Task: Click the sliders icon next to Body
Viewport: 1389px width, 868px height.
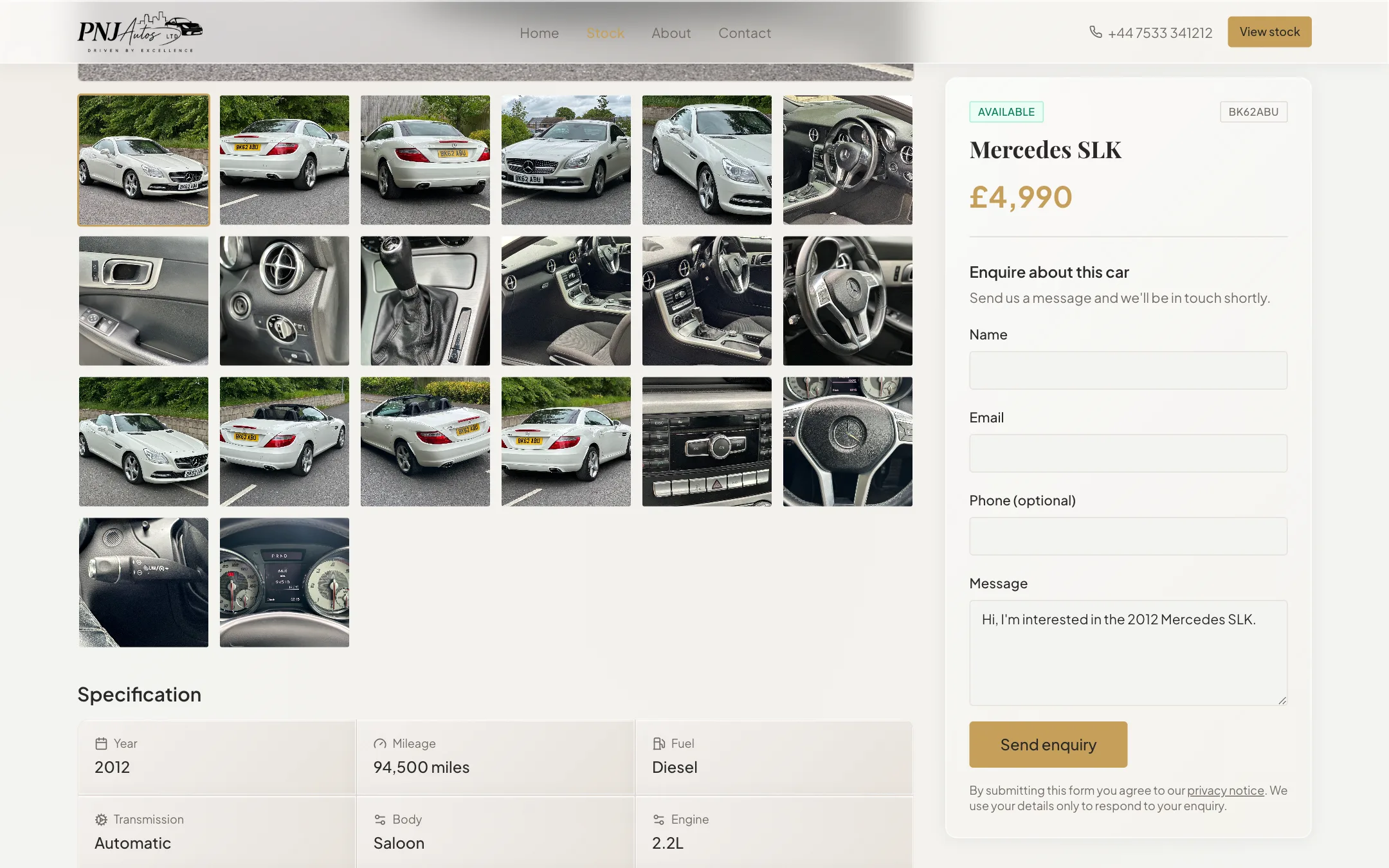Action: (380, 819)
